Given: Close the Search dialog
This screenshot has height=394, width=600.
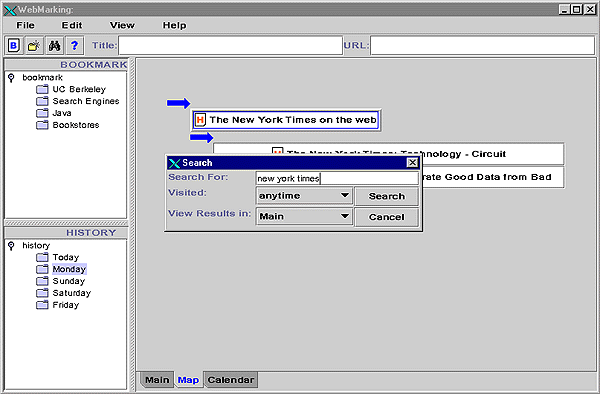Looking at the screenshot, I should coord(412,163).
